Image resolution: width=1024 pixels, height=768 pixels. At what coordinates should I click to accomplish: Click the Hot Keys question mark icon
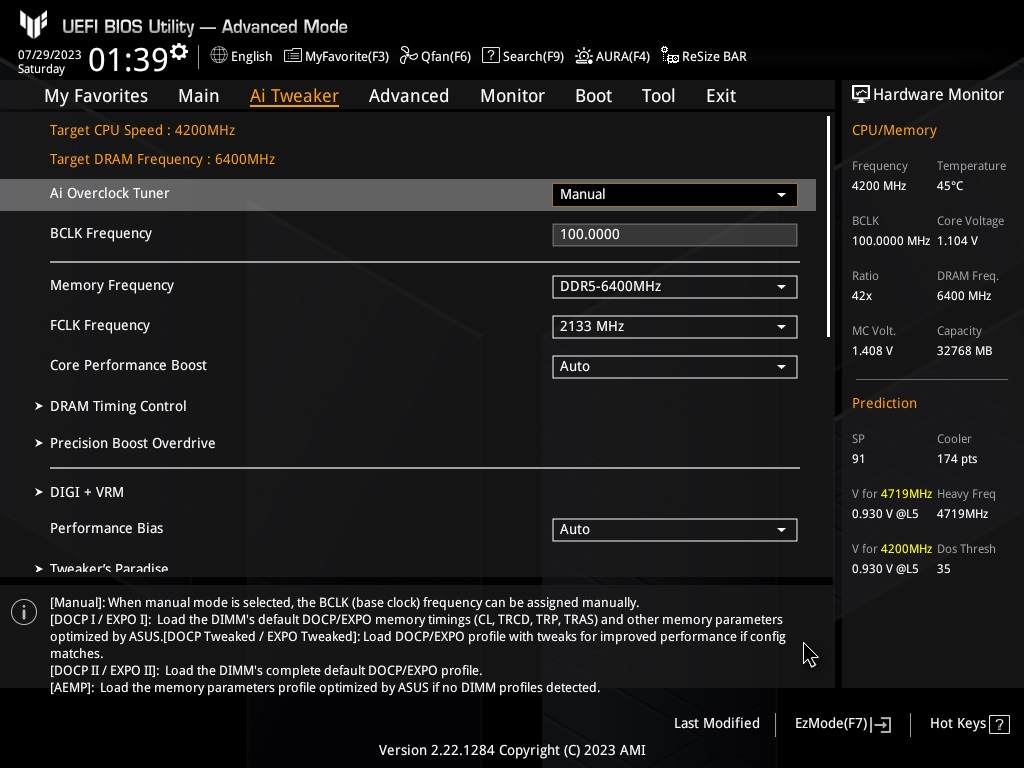tap(999, 724)
